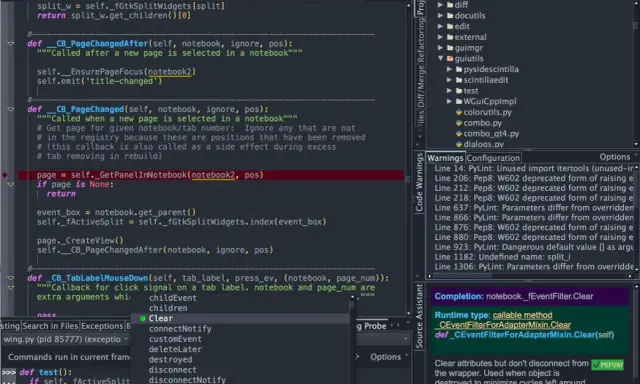Select the Diff/Merge vertical tab

(x=420, y=87)
